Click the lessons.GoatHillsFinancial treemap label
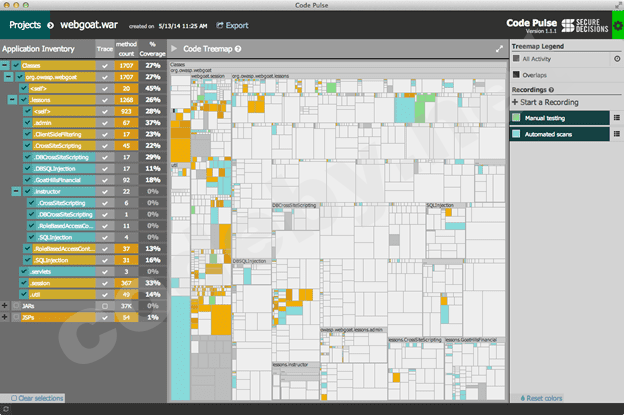The image size is (624, 415). click(x=471, y=340)
